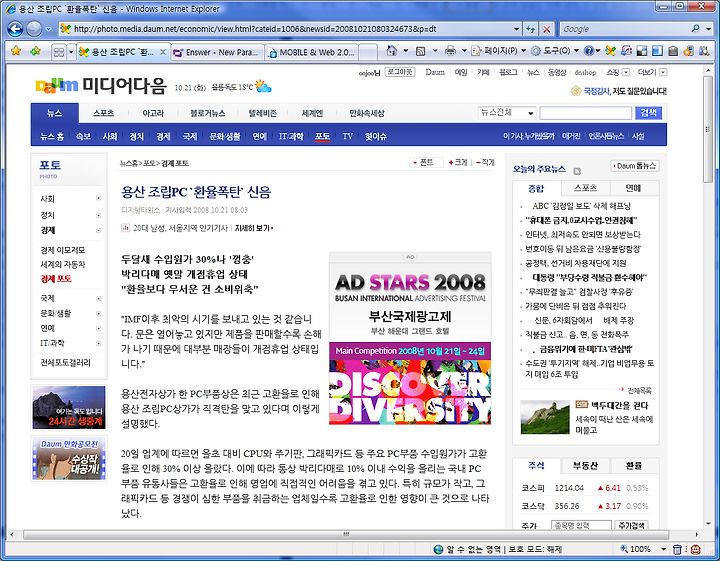The image size is (720, 561).
Task: Click the smiley face icon in status bar
Action: pyautogui.click(x=695, y=549)
